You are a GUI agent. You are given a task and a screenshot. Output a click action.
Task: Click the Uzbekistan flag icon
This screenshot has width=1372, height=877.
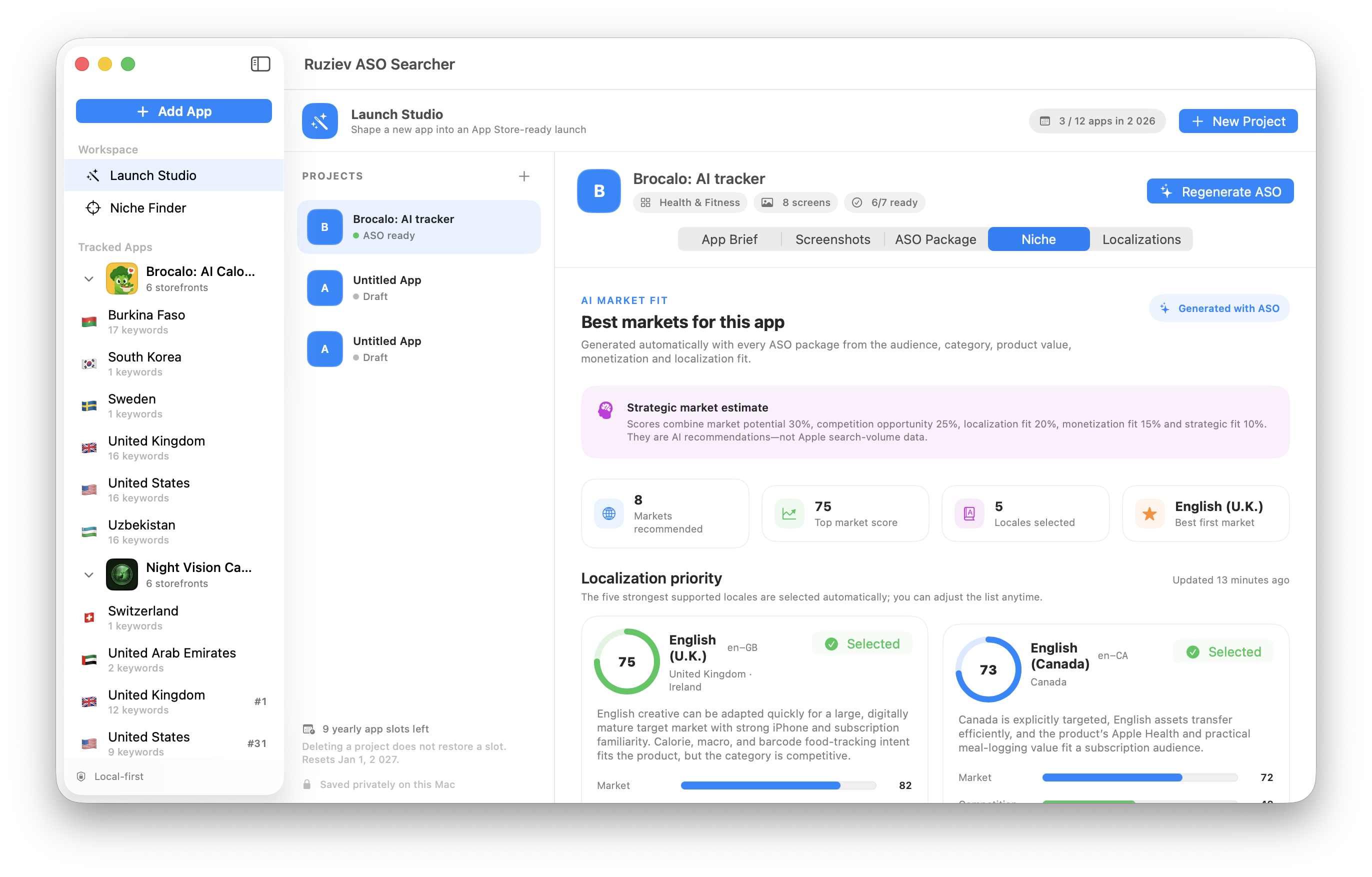click(89, 531)
